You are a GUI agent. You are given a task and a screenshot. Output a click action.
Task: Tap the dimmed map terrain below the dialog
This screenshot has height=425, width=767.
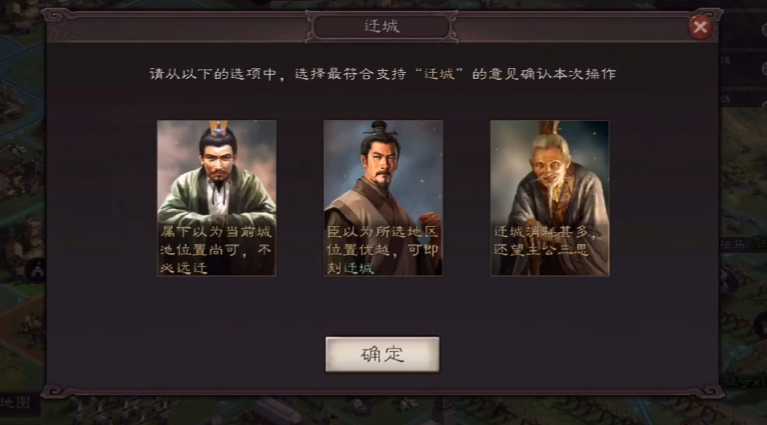(382, 411)
